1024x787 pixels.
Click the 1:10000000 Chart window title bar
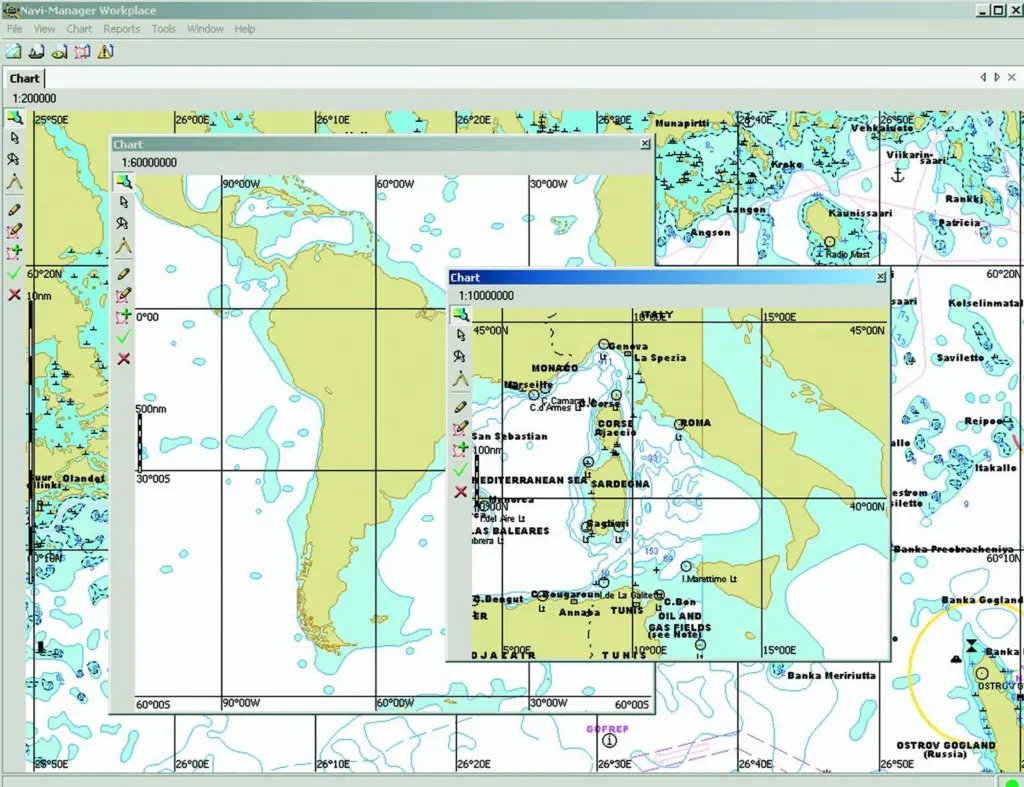[x=668, y=278]
